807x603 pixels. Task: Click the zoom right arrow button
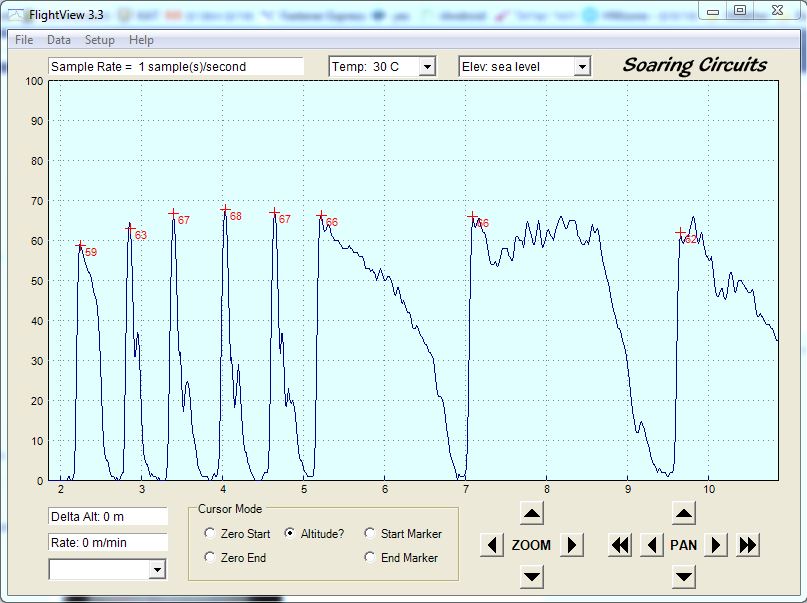tap(572, 545)
